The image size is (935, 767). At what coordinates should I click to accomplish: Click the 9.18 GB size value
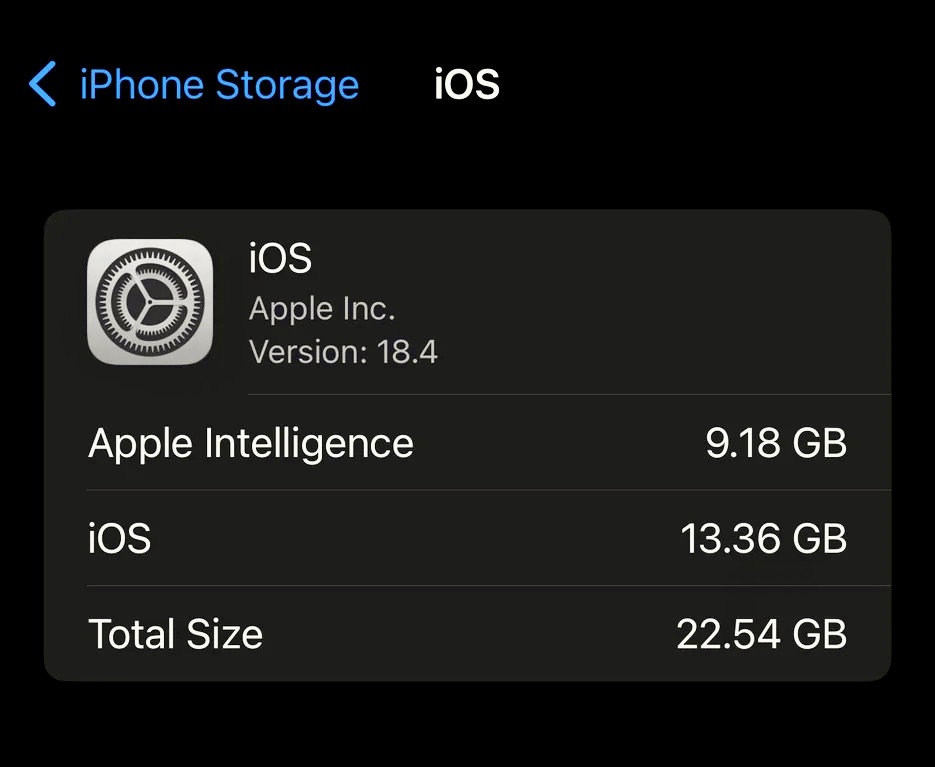click(x=775, y=443)
